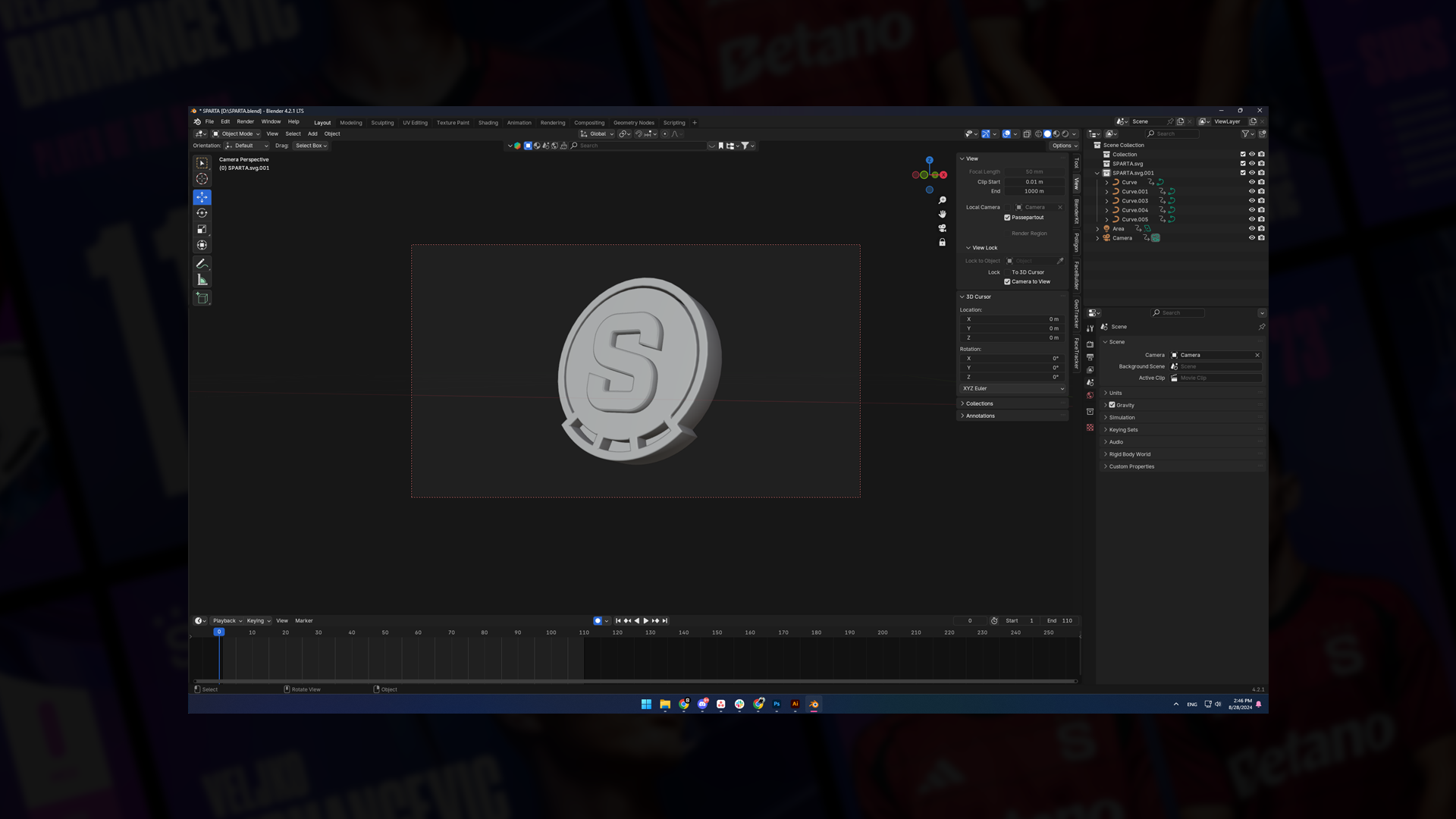The image size is (1456, 819).
Task: Expand the Curve.001 tree item
Action: (1106, 192)
